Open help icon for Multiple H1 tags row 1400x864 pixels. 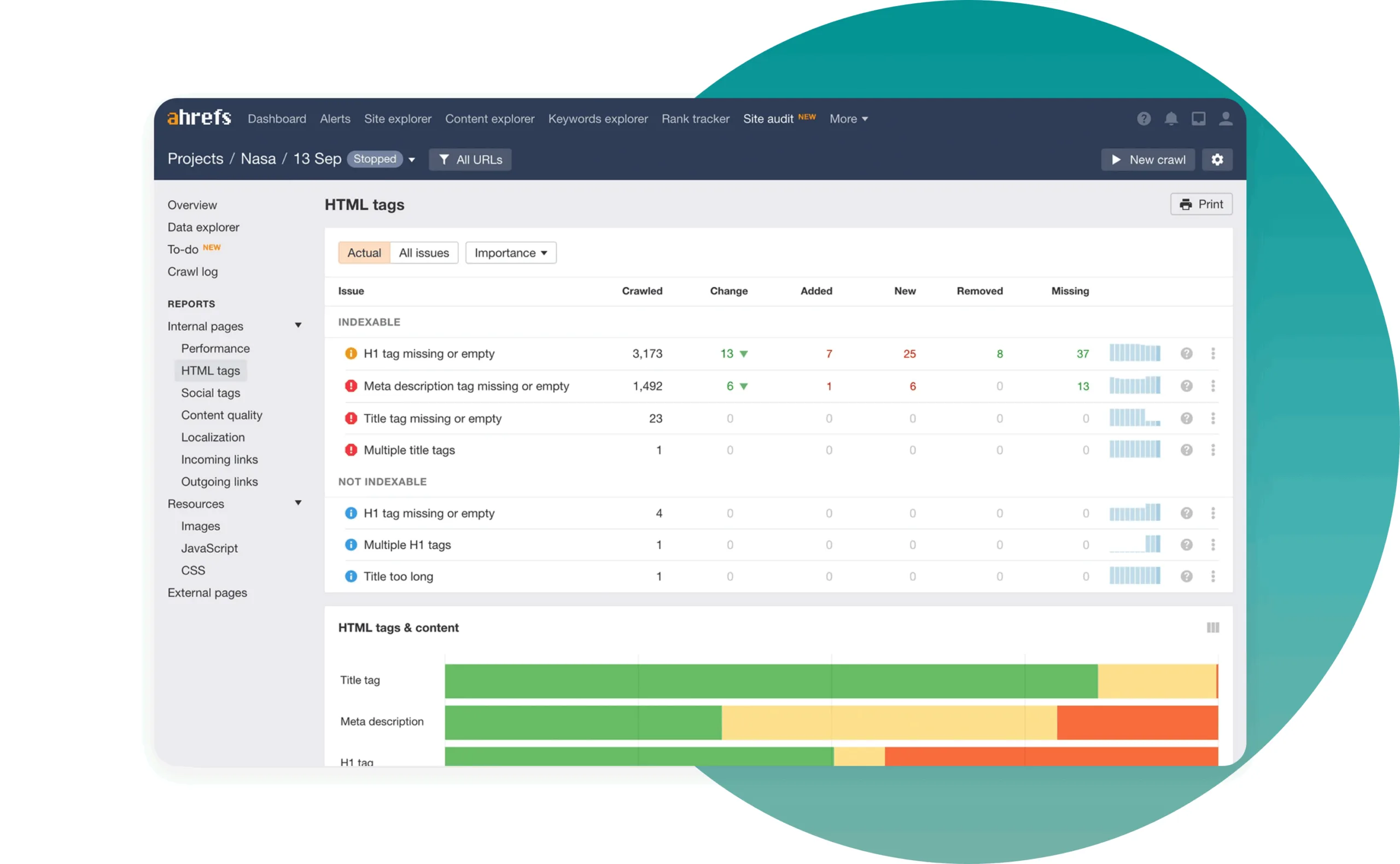tap(1187, 544)
